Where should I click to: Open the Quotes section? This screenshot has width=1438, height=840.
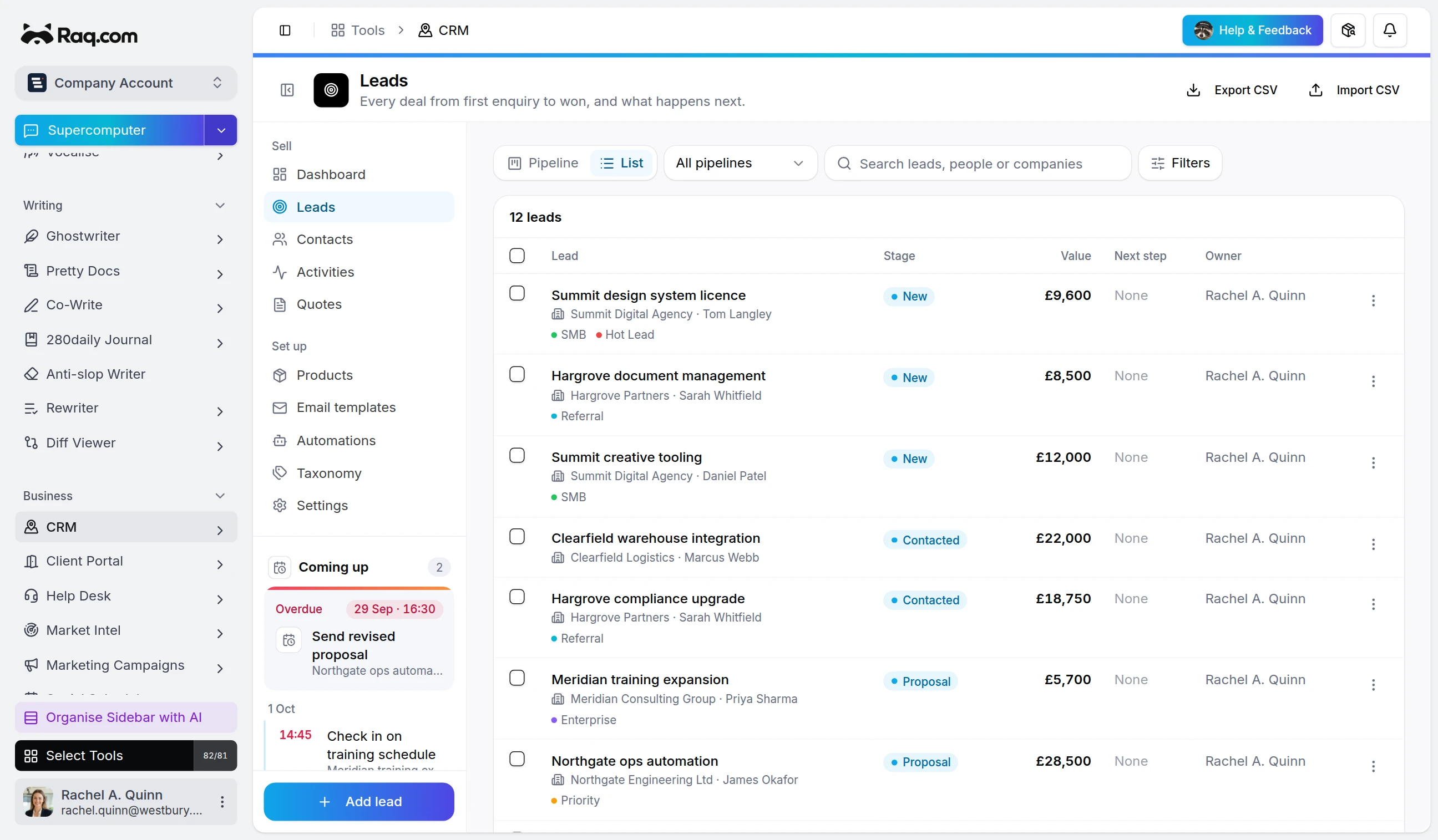tap(359, 304)
